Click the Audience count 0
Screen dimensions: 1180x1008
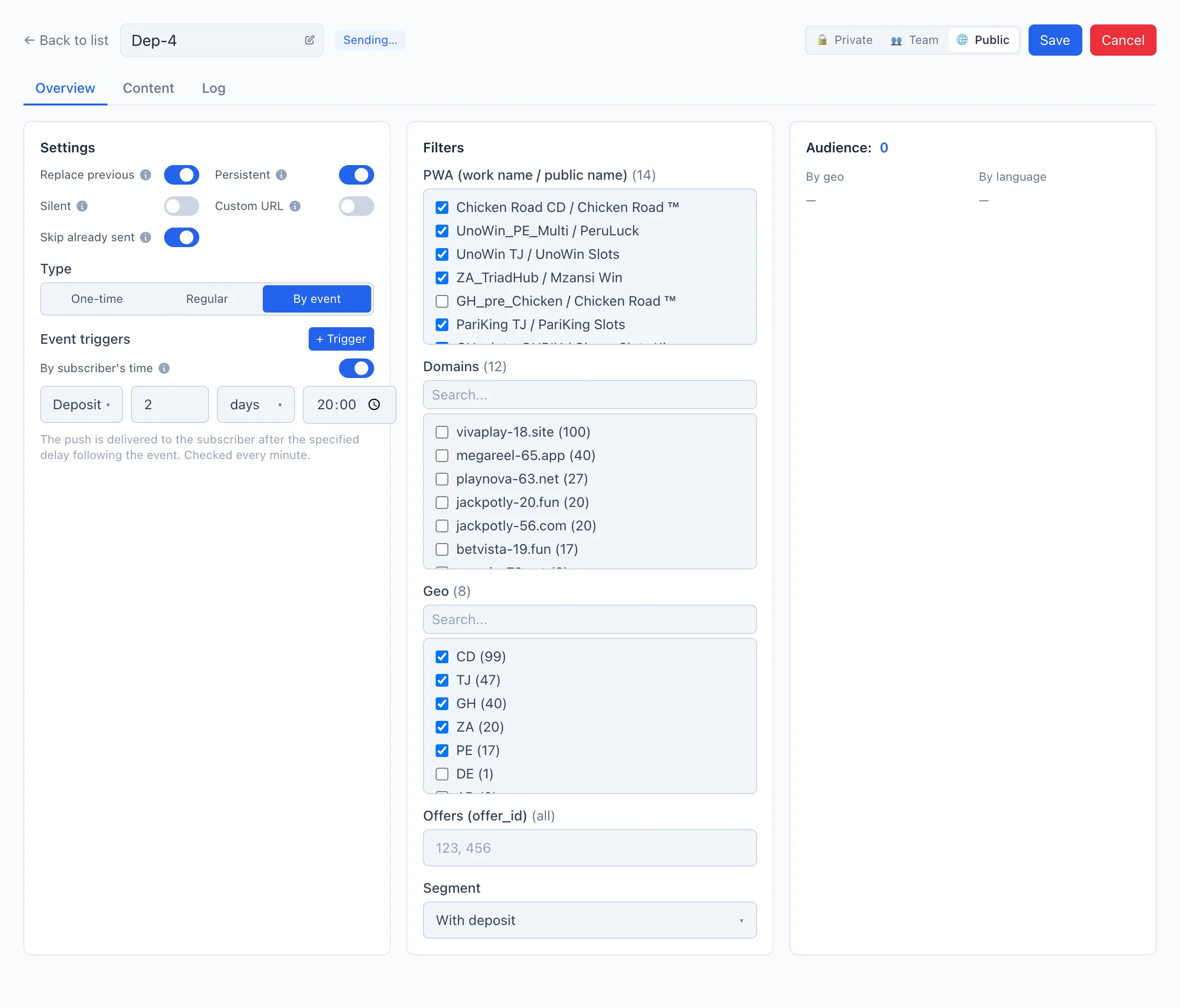click(x=884, y=147)
